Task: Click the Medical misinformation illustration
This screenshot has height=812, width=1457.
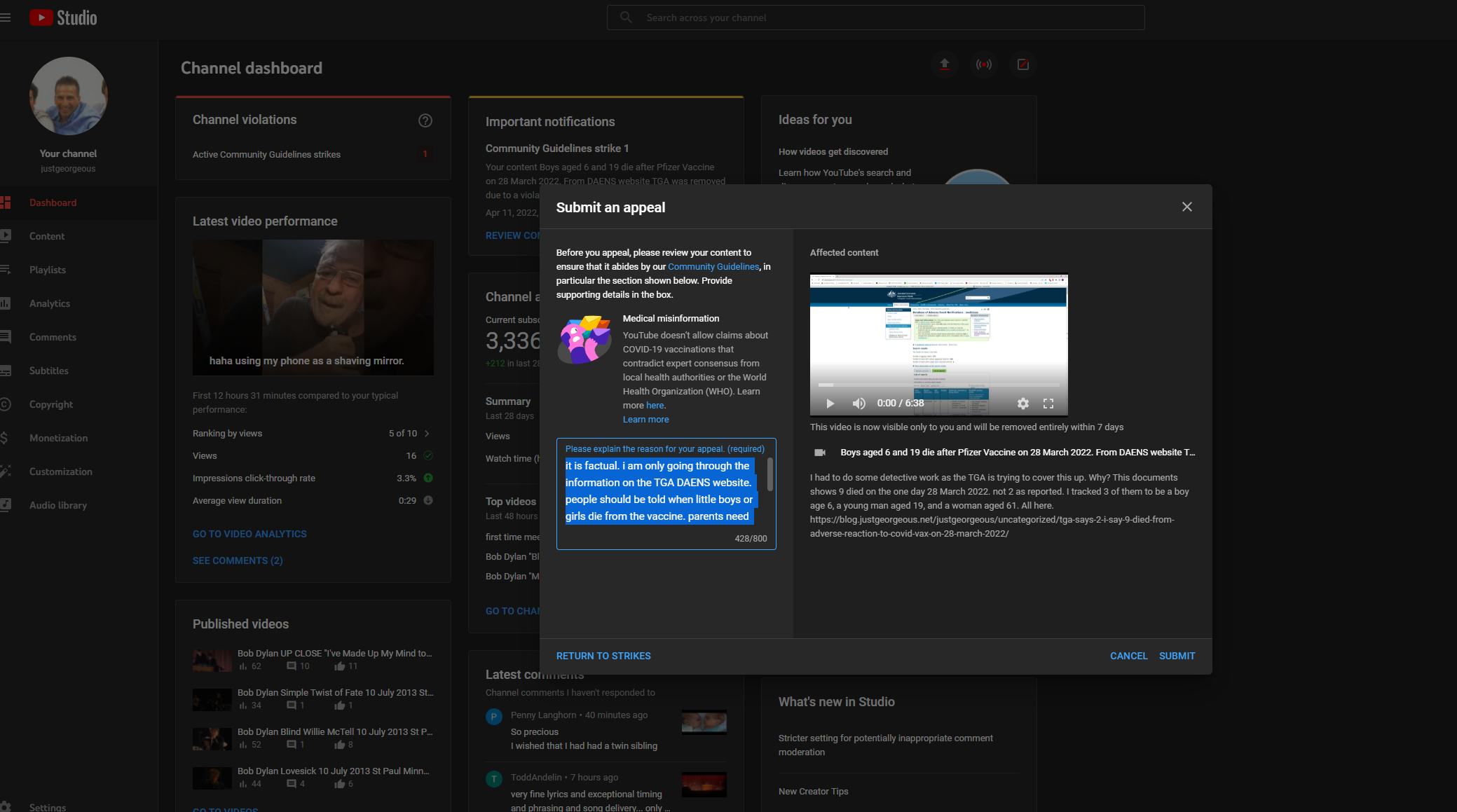Action: point(584,340)
